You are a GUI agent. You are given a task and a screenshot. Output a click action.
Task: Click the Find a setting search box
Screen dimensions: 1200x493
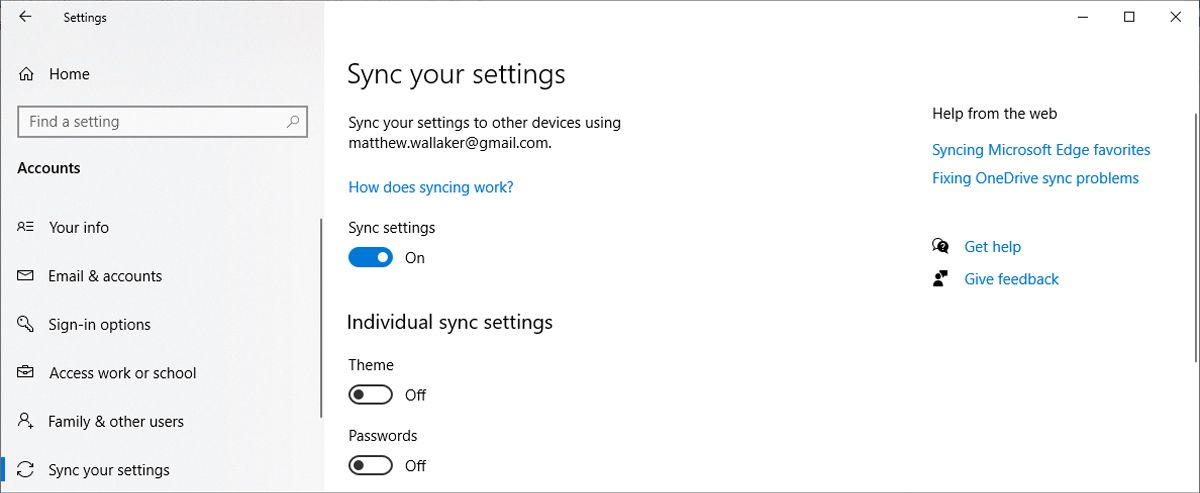click(150, 122)
